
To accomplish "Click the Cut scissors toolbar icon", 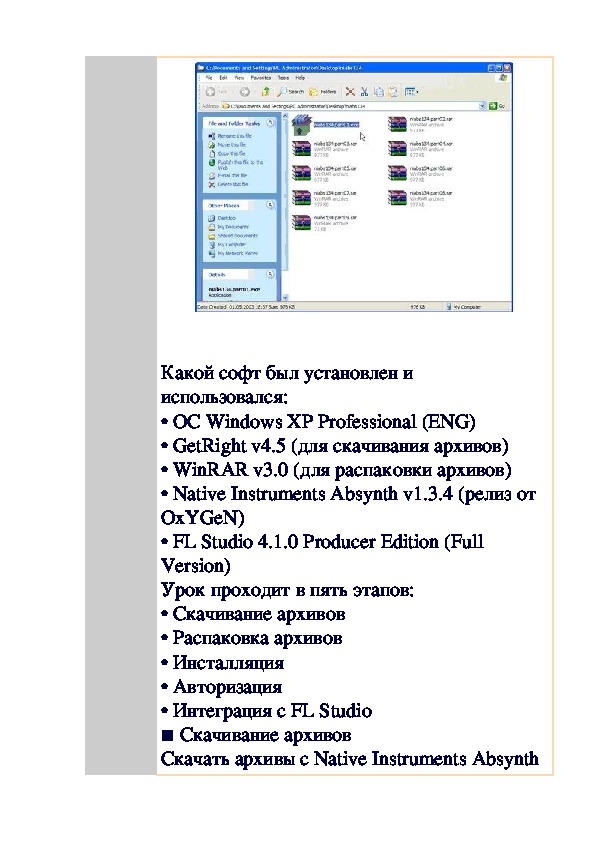I will [365, 92].
